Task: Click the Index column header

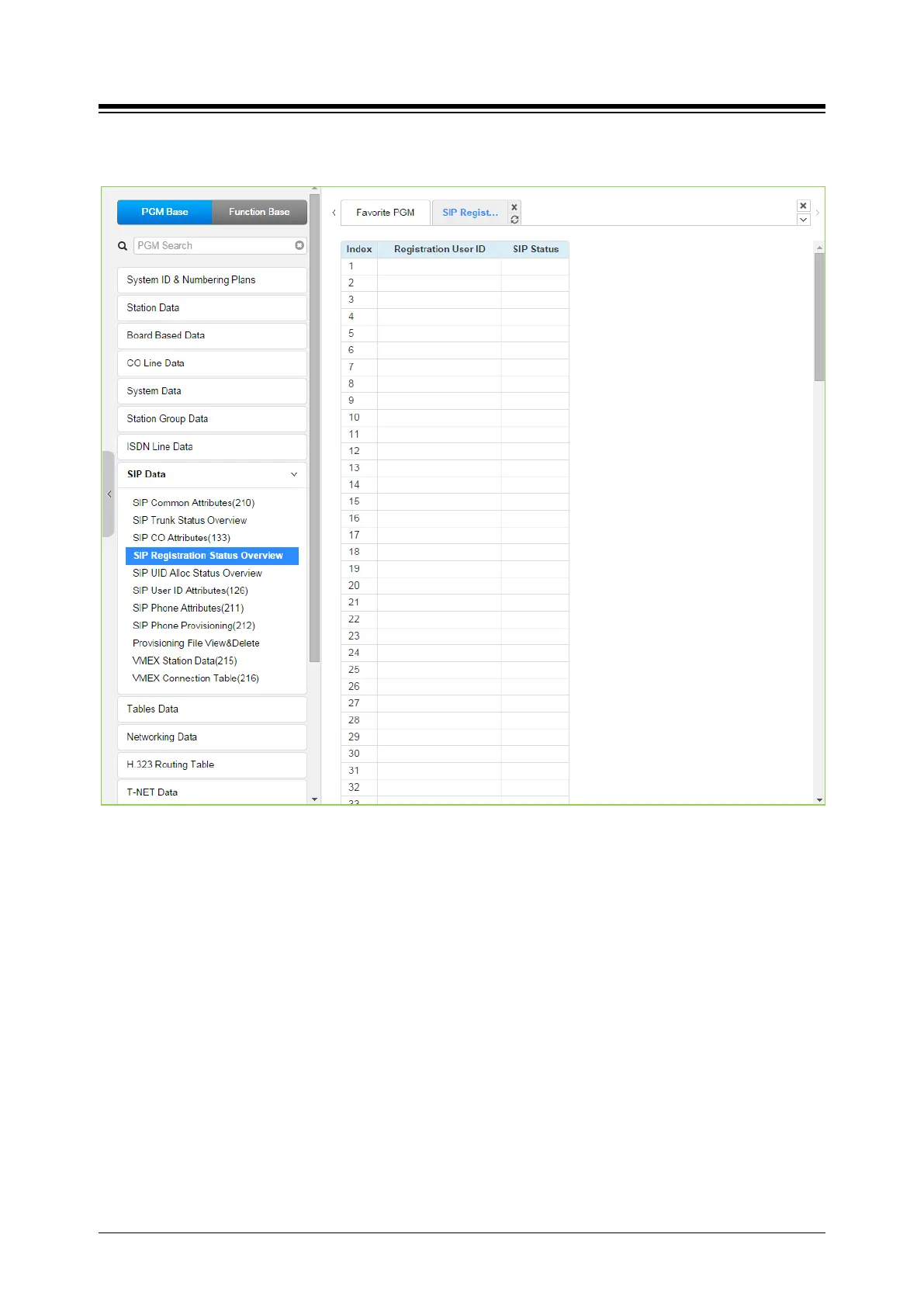Action: (x=359, y=249)
